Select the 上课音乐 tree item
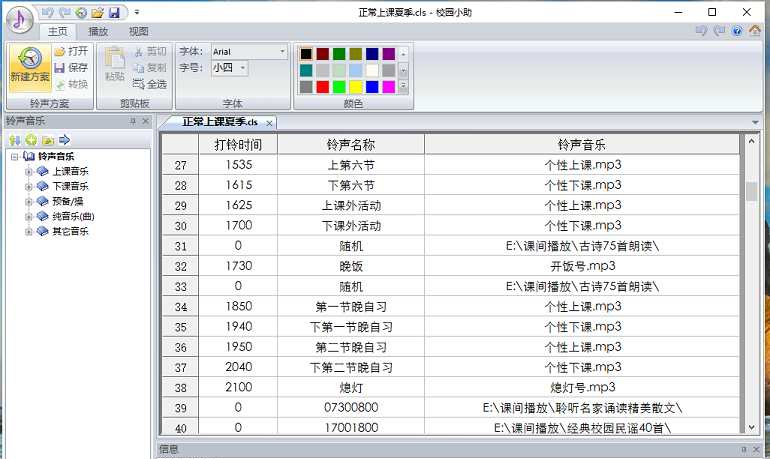 70,171
